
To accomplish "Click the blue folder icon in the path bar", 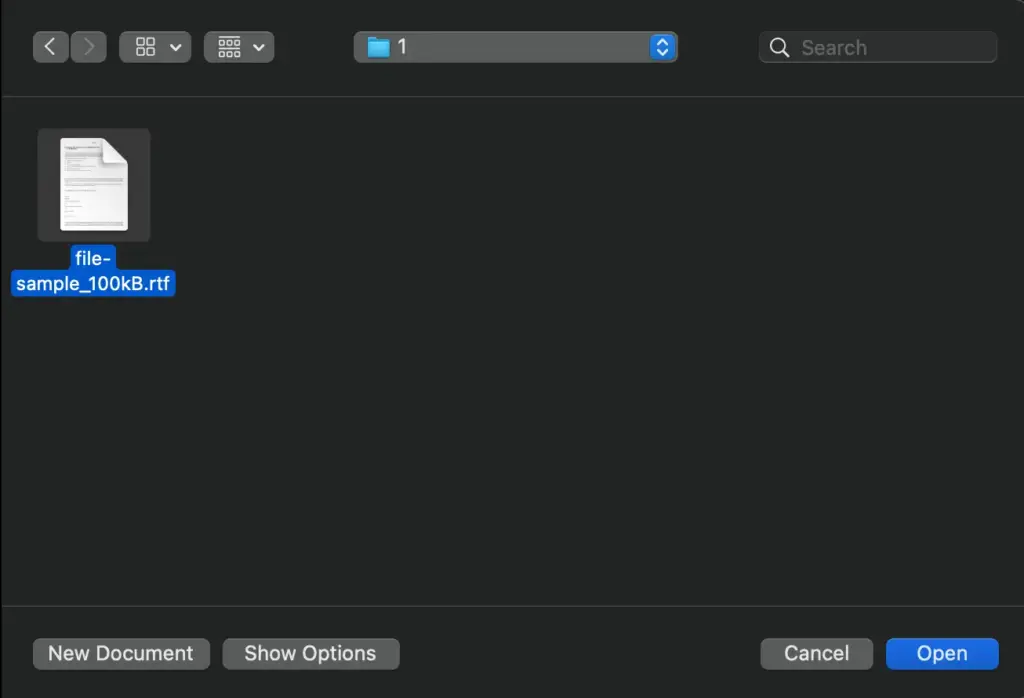I will (x=378, y=47).
